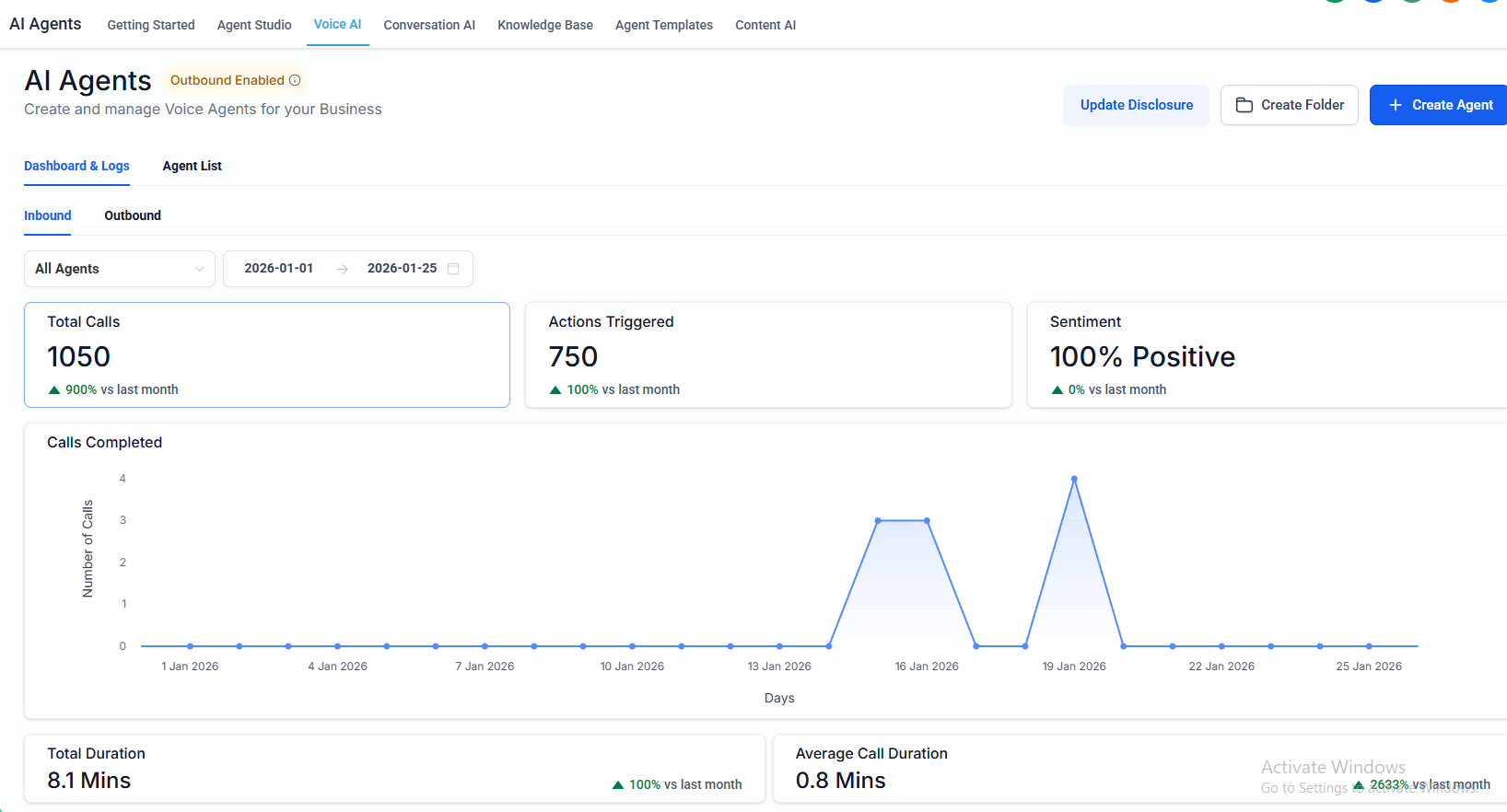This screenshot has height=812, width=1507.
Task: Go to Conversation AI in top navigation
Action: (x=429, y=25)
